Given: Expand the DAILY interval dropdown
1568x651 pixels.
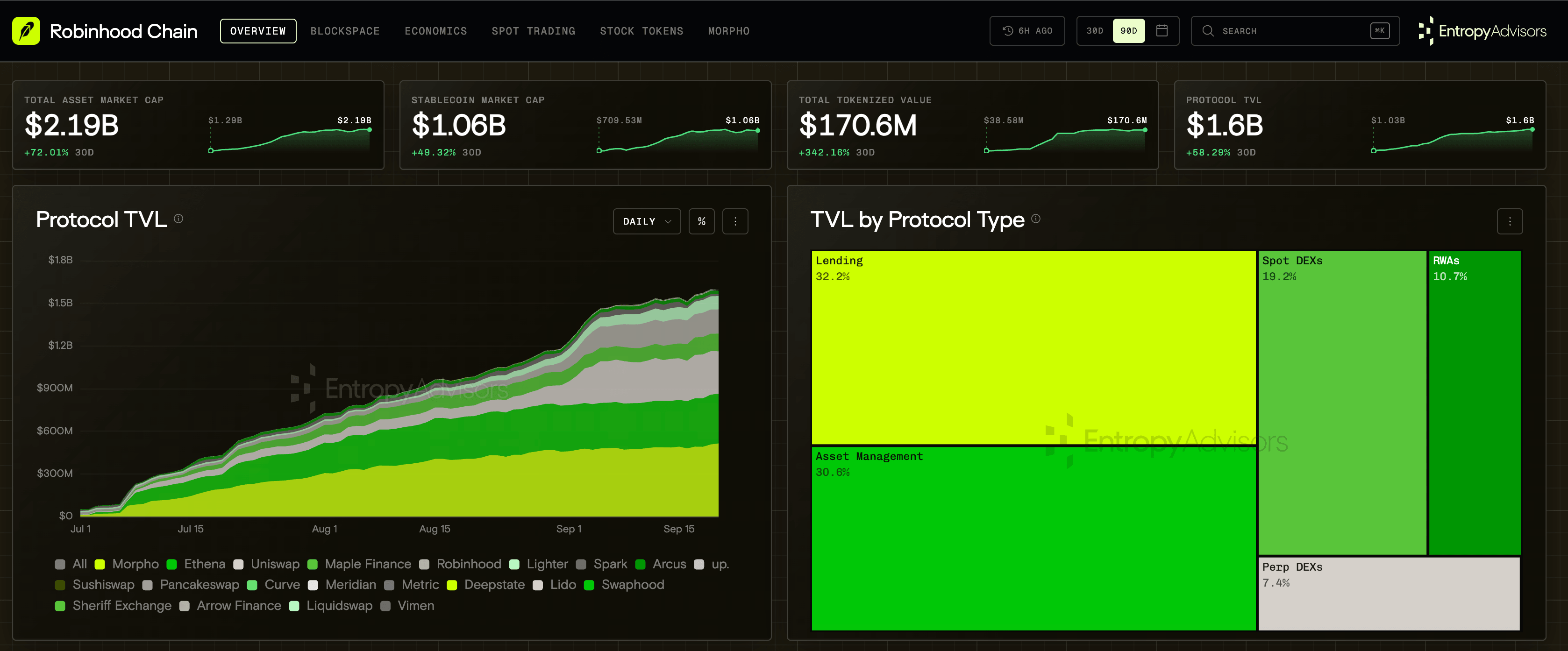Looking at the screenshot, I should (x=647, y=221).
